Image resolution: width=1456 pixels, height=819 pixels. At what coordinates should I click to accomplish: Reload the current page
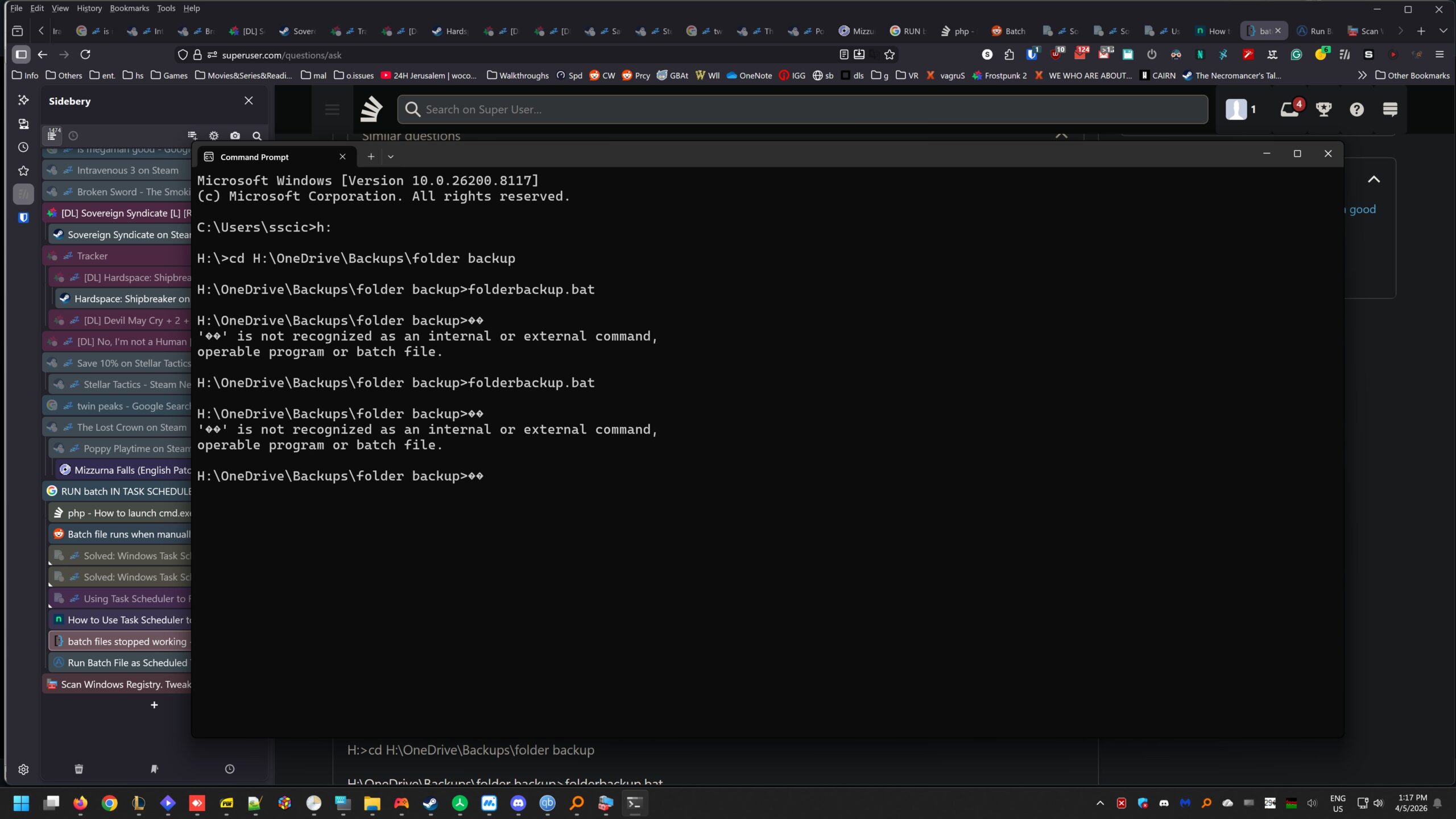coord(85,55)
